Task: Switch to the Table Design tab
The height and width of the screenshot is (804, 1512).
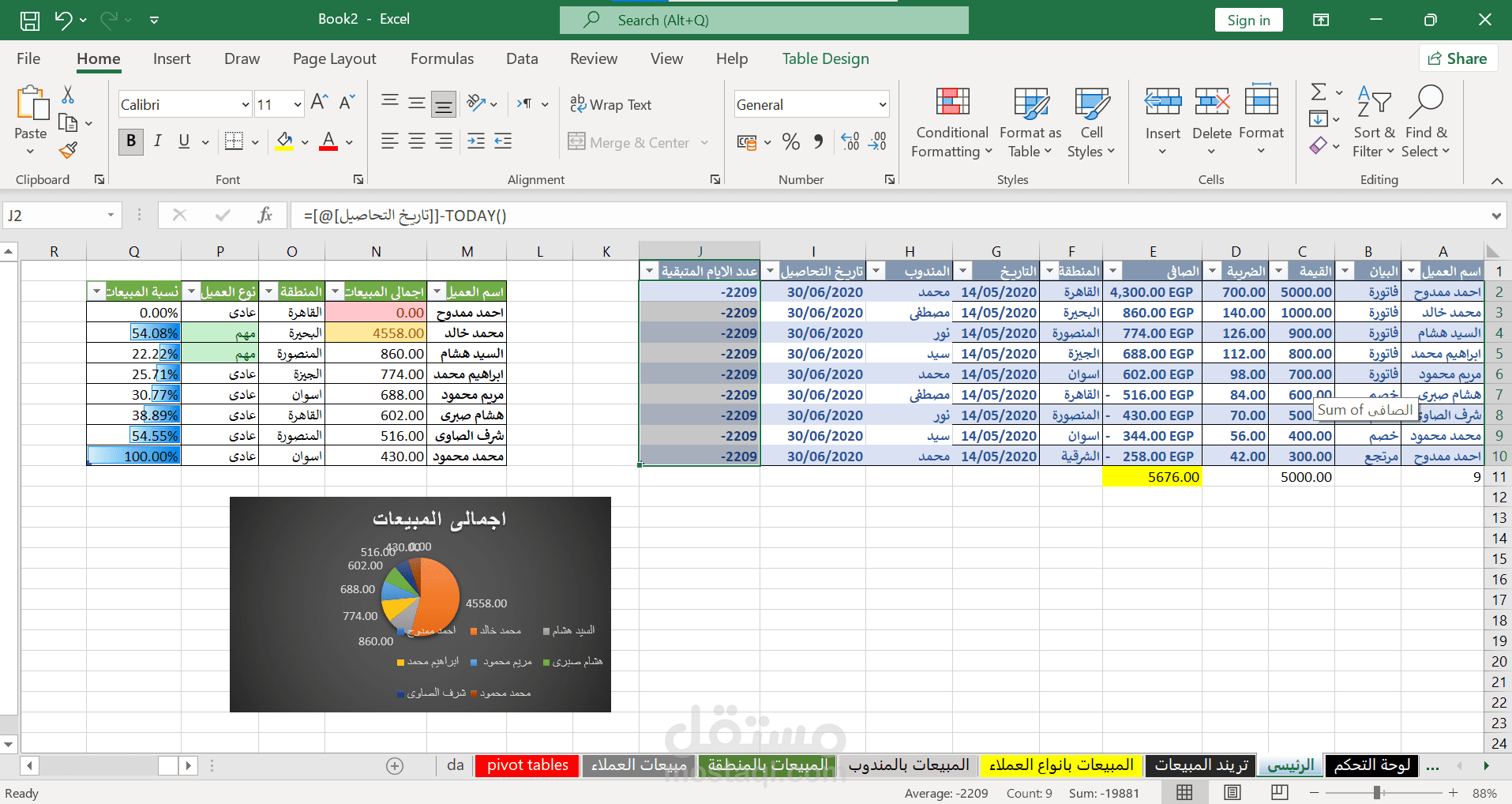Action: (825, 58)
